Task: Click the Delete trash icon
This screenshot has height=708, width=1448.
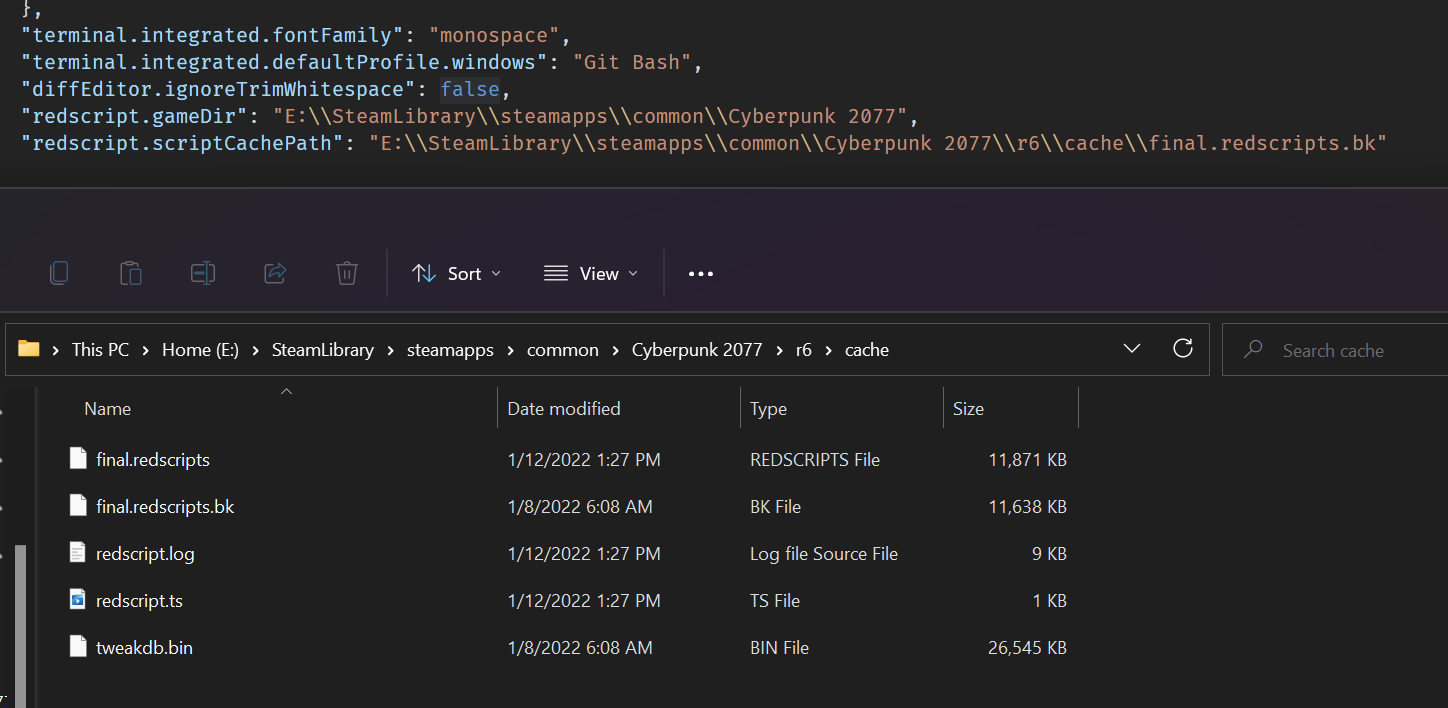Action: tap(347, 272)
